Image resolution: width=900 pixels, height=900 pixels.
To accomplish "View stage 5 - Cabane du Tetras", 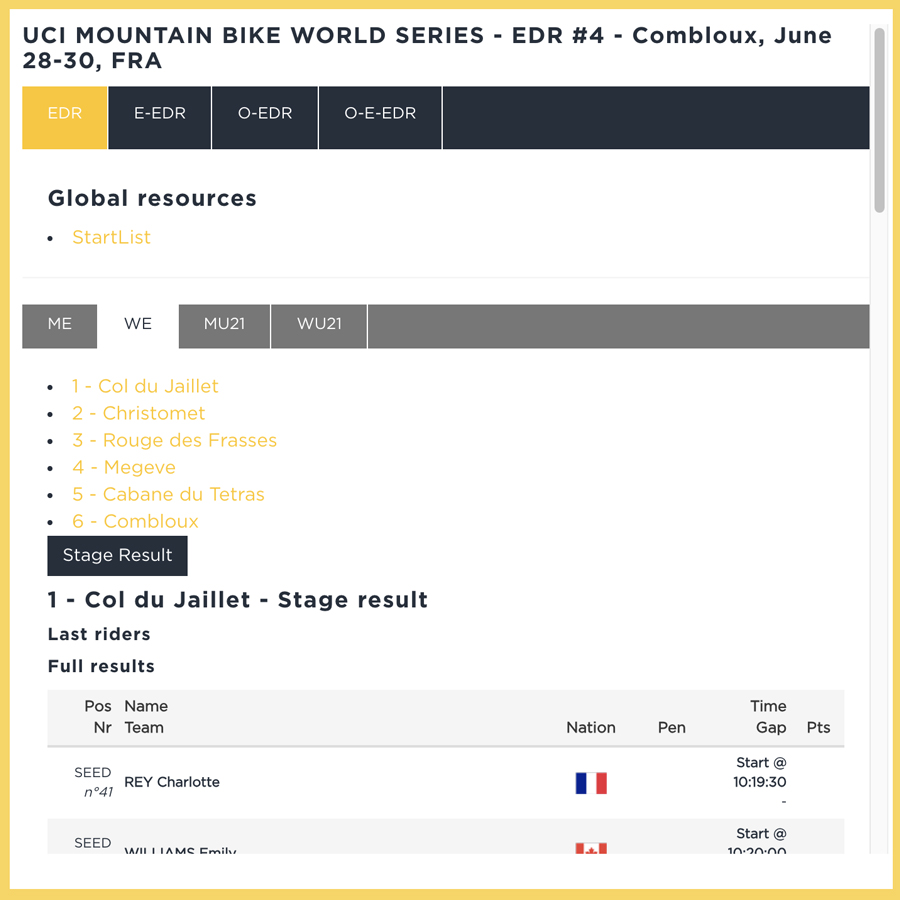I will tap(168, 495).
